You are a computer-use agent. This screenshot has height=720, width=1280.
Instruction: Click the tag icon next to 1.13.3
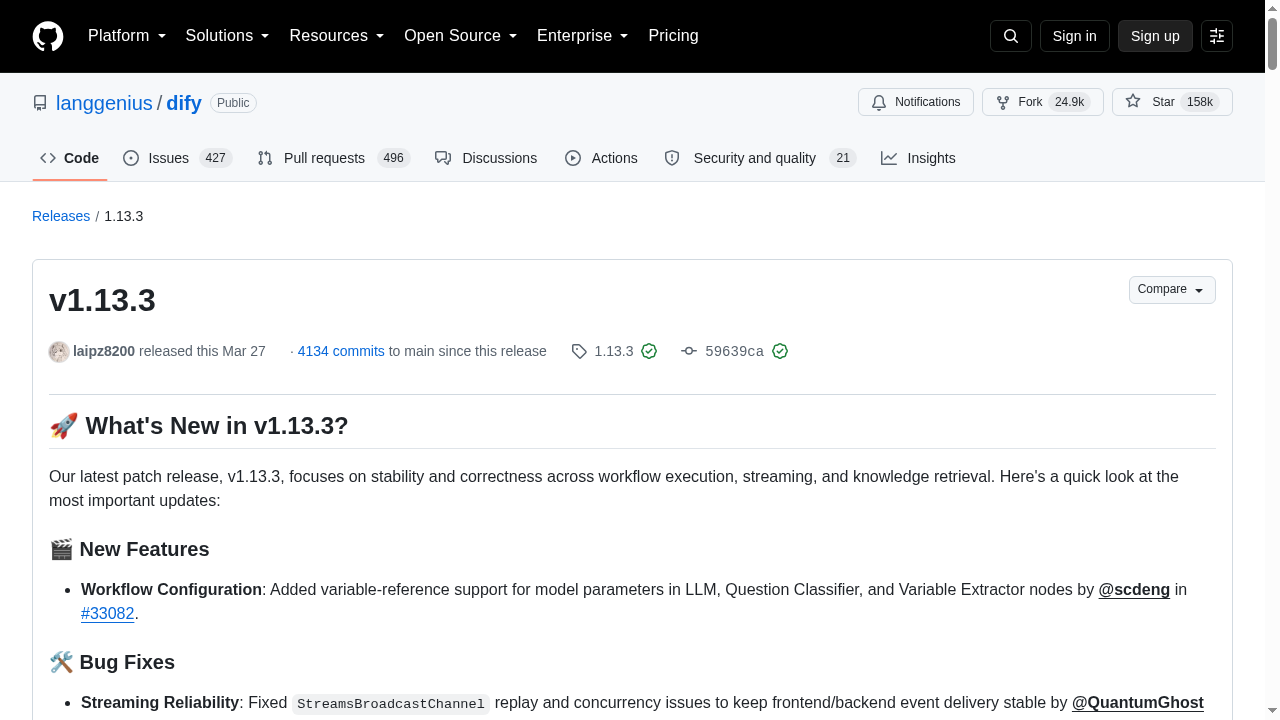click(579, 351)
